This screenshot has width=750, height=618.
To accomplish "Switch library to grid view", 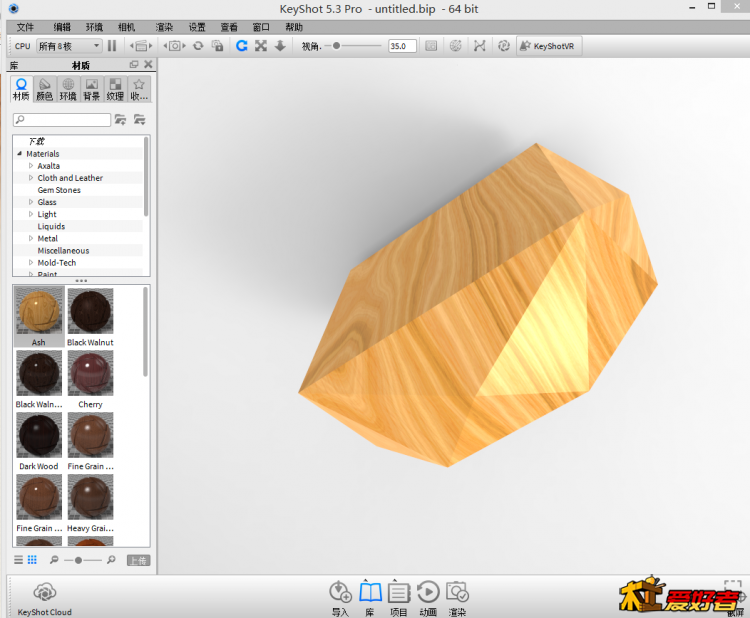I will 32,560.
